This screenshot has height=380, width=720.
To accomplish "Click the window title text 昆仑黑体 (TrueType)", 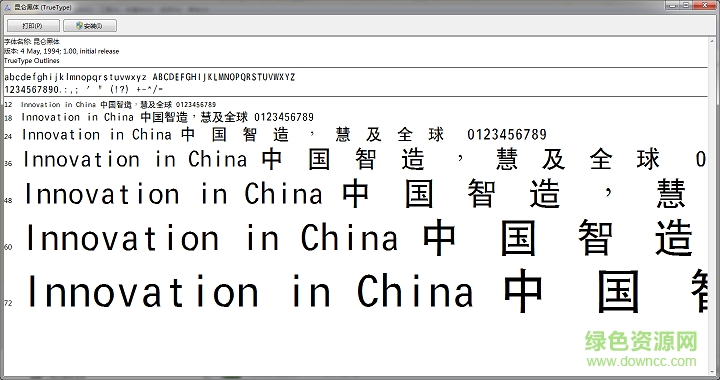I will point(43,8).
